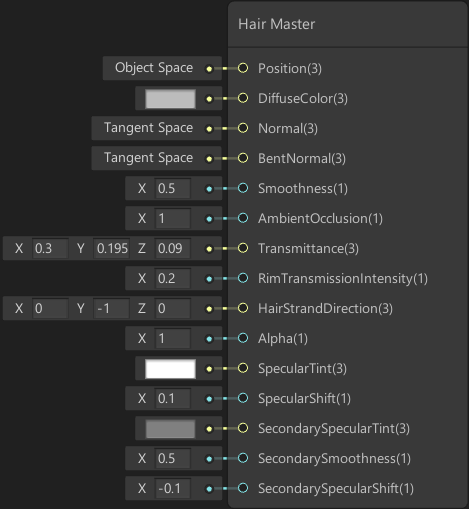Open the Tangent Space dropdown for BentNormal

point(148,158)
